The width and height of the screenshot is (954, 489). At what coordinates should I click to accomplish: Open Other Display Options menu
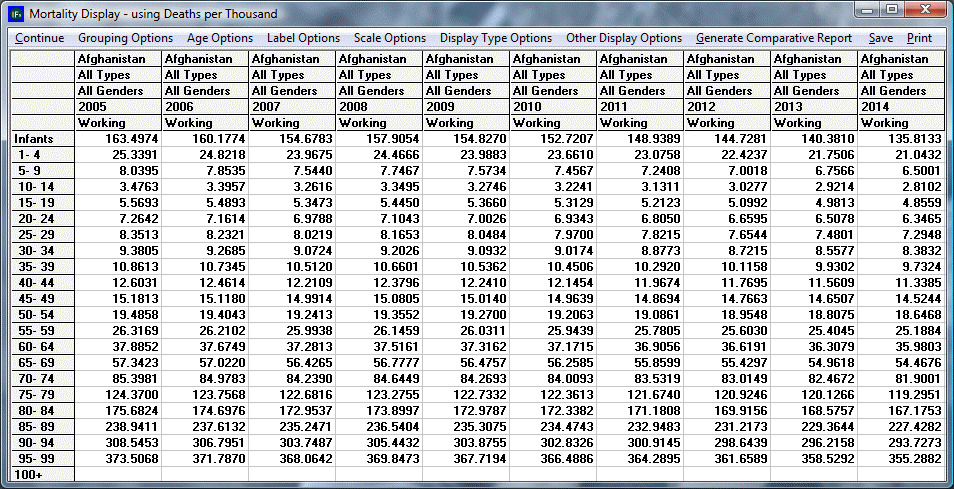pyautogui.click(x=624, y=38)
